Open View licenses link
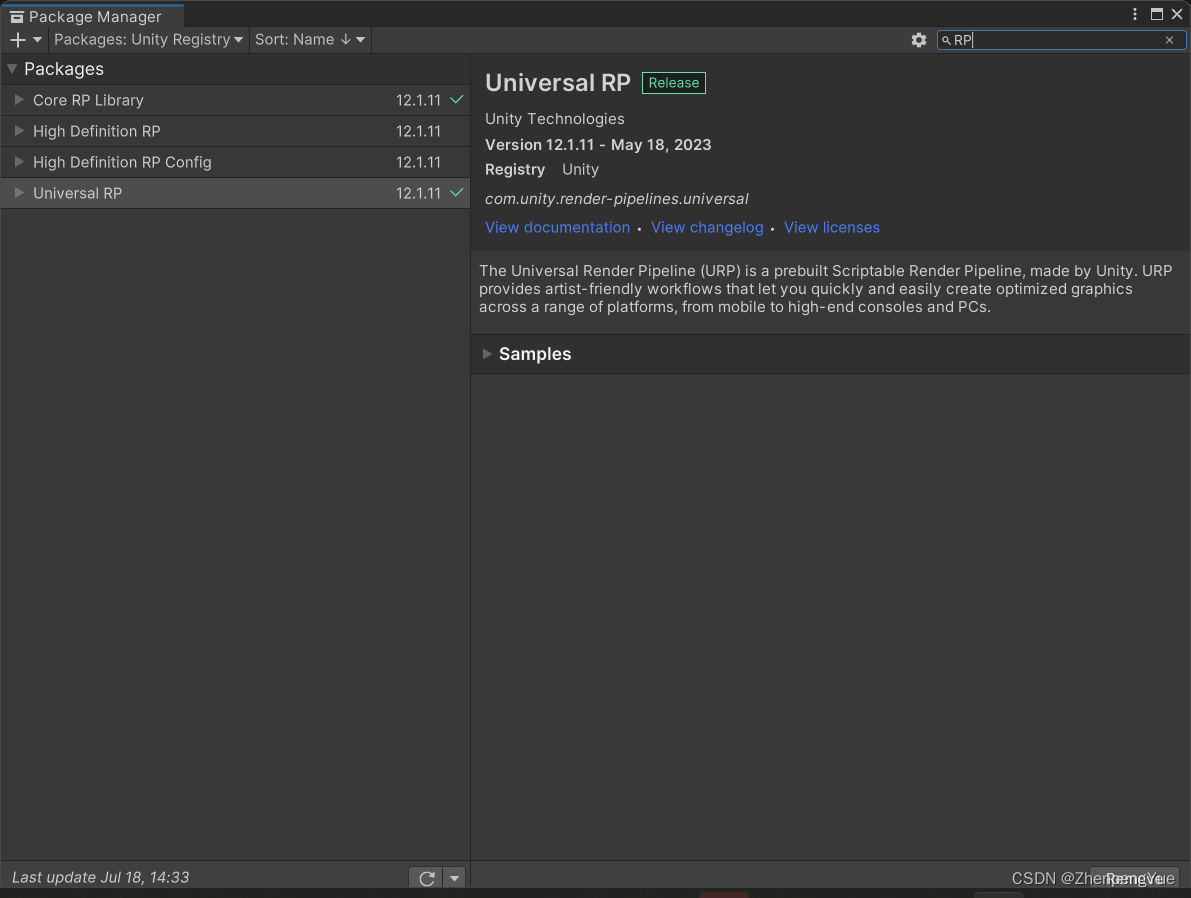The height and width of the screenshot is (898, 1191). (832, 227)
